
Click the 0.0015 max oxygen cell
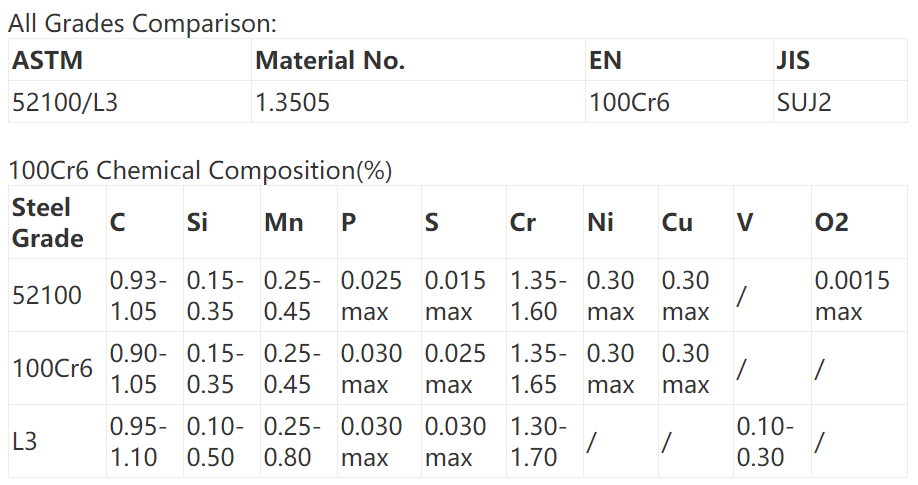coord(852,296)
